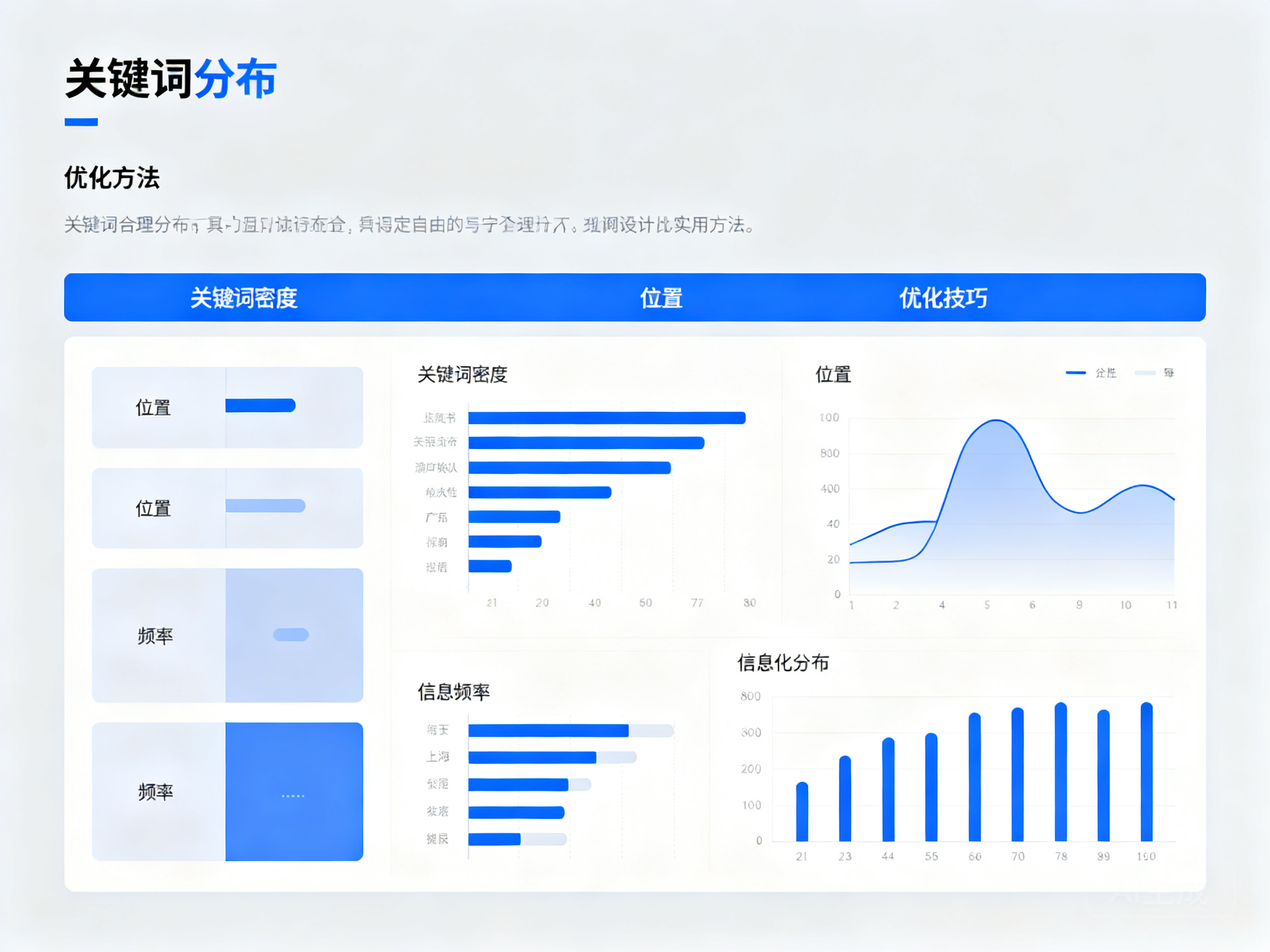Click the 信息频率 chart title
This screenshot has height=952, width=1270.
[x=454, y=692]
